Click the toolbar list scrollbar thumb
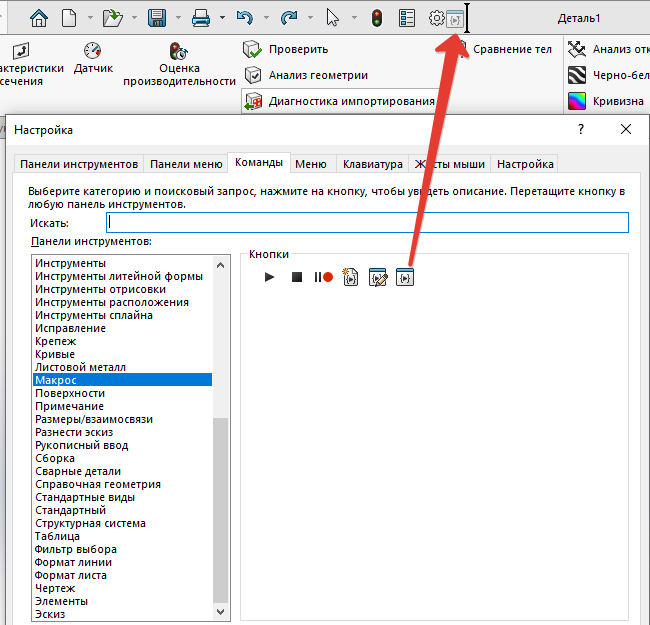 coord(221,511)
